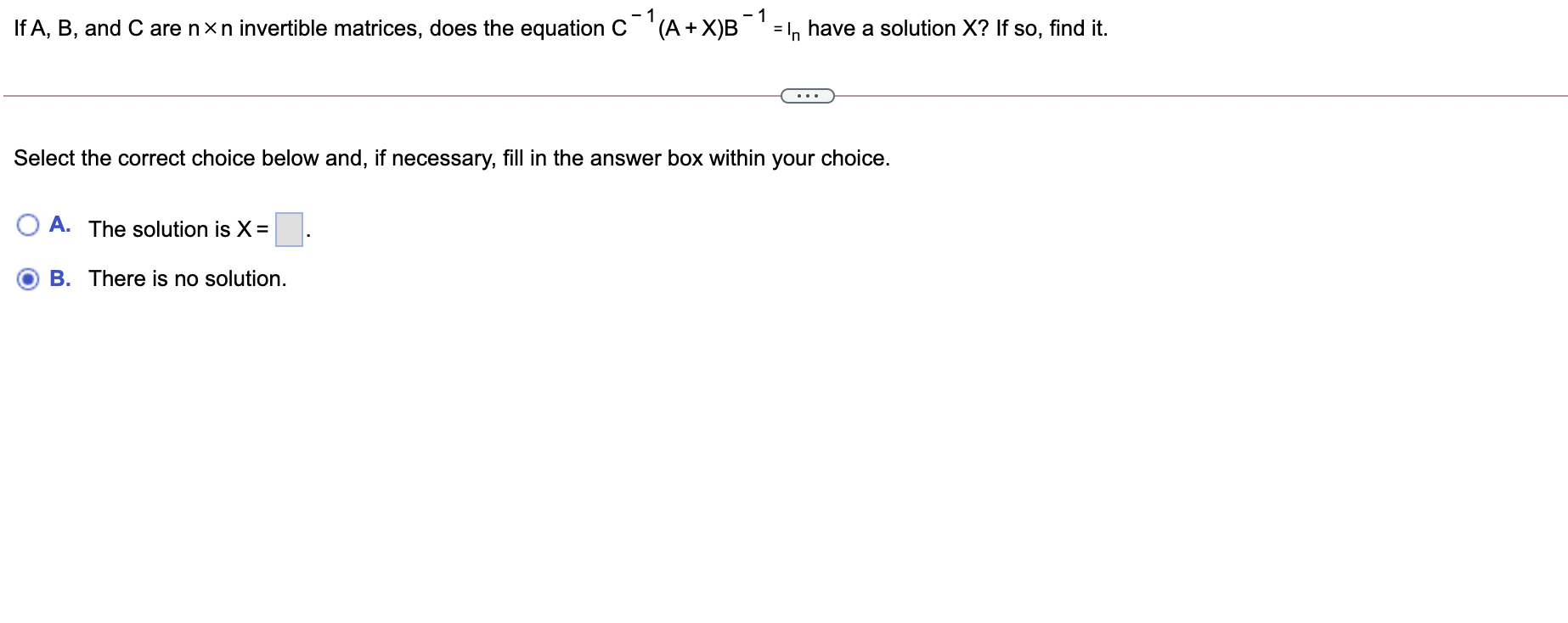This screenshot has width=1568, height=623.
Task: Activate the empty solution entry field
Action: [288, 228]
